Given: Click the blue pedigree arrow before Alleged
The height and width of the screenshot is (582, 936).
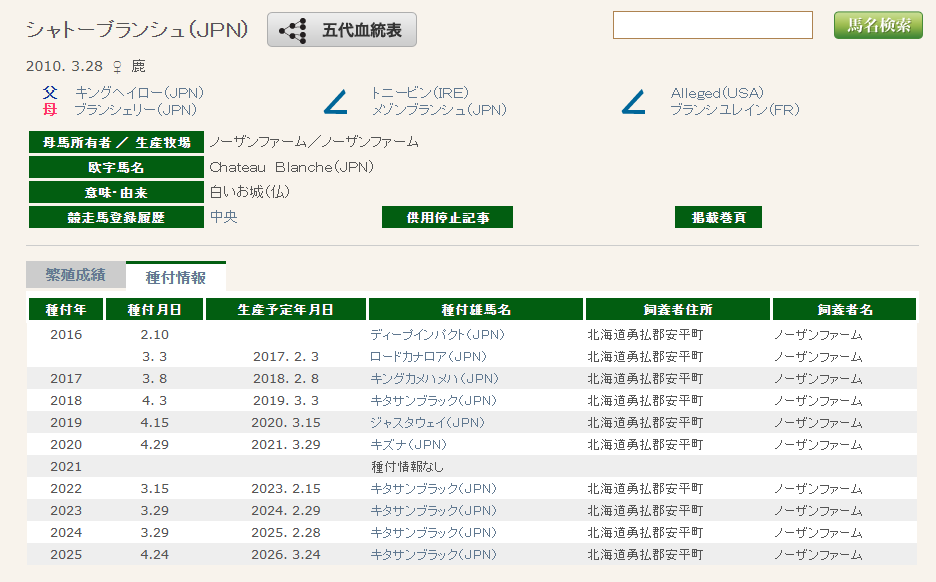Looking at the screenshot, I should [633, 101].
